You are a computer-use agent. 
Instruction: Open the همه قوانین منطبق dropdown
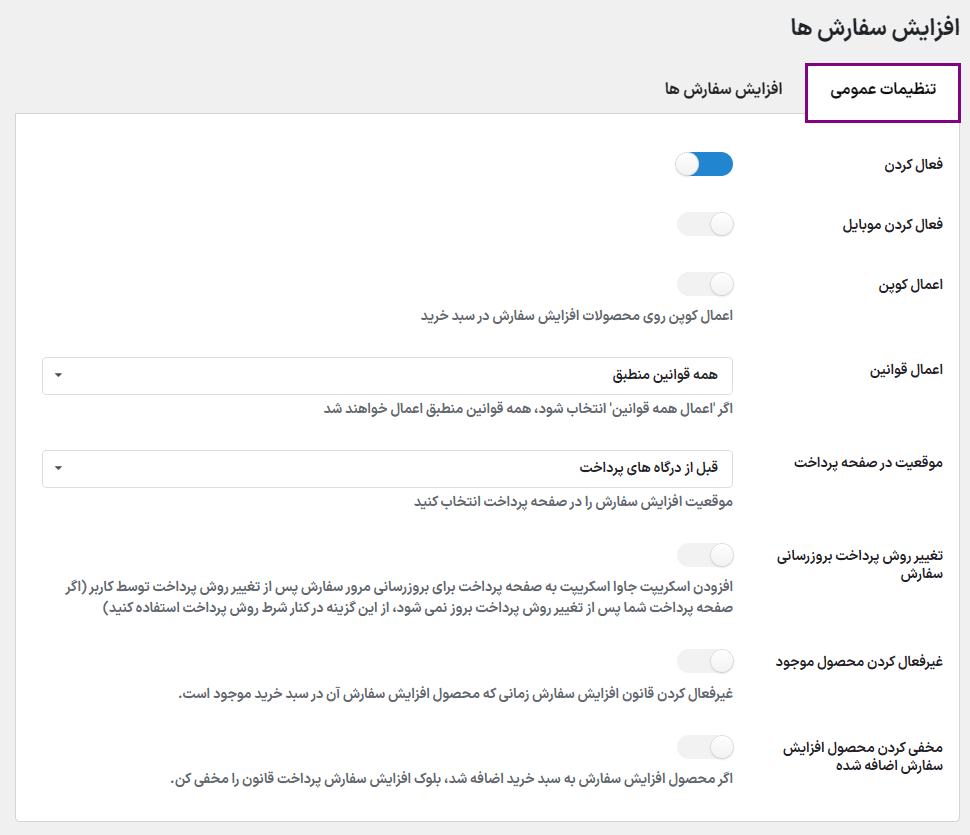(x=388, y=375)
